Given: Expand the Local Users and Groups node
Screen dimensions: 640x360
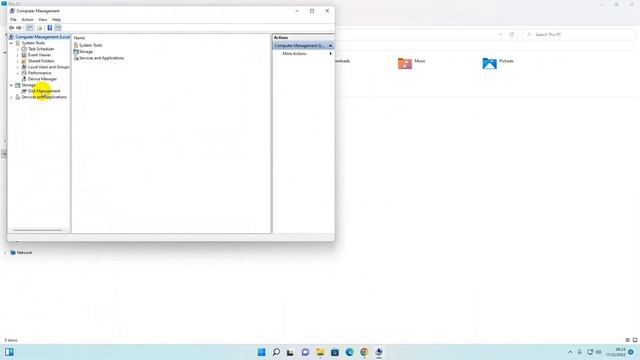Looking at the screenshot, I should pyautogui.click(x=18, y=67).
